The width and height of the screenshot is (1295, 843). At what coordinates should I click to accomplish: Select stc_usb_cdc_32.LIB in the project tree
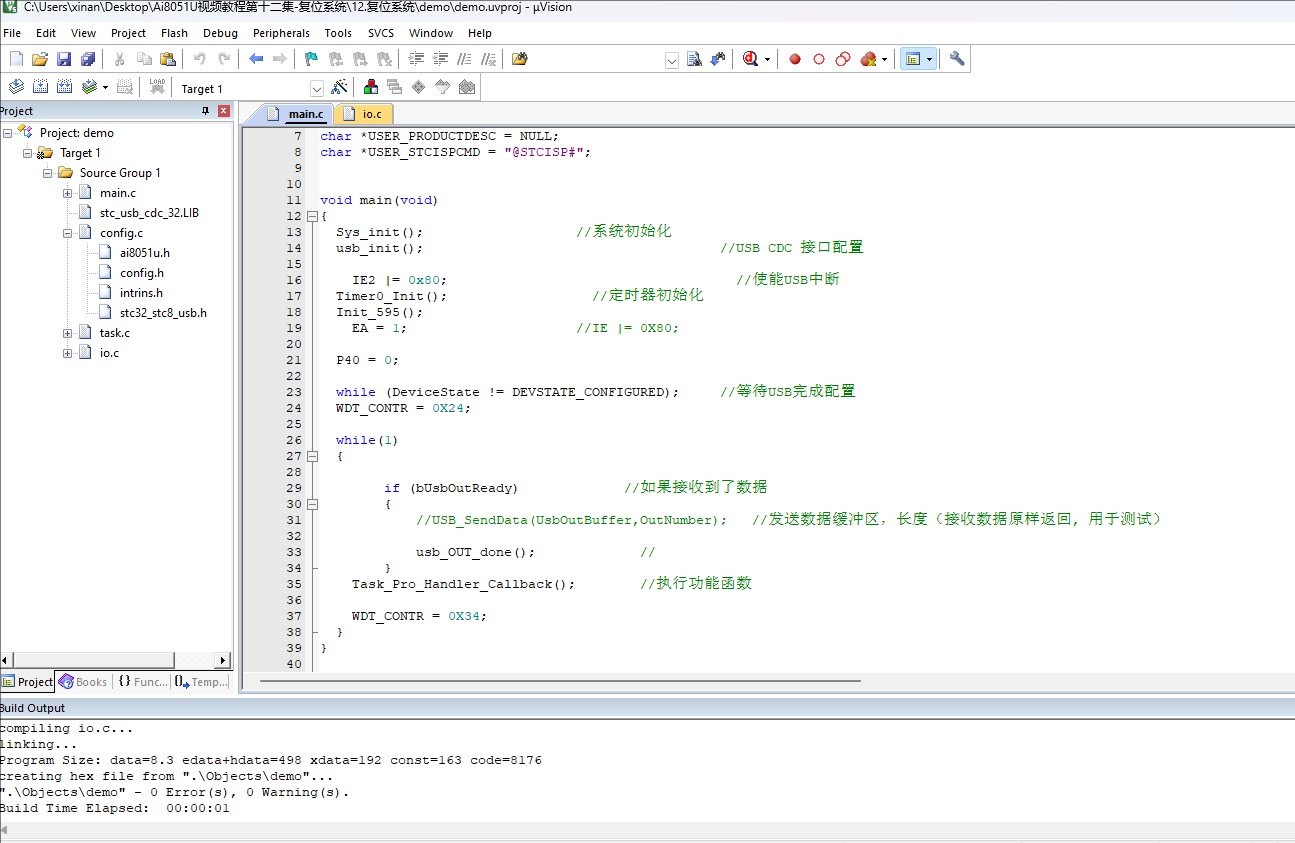[149, 213]
